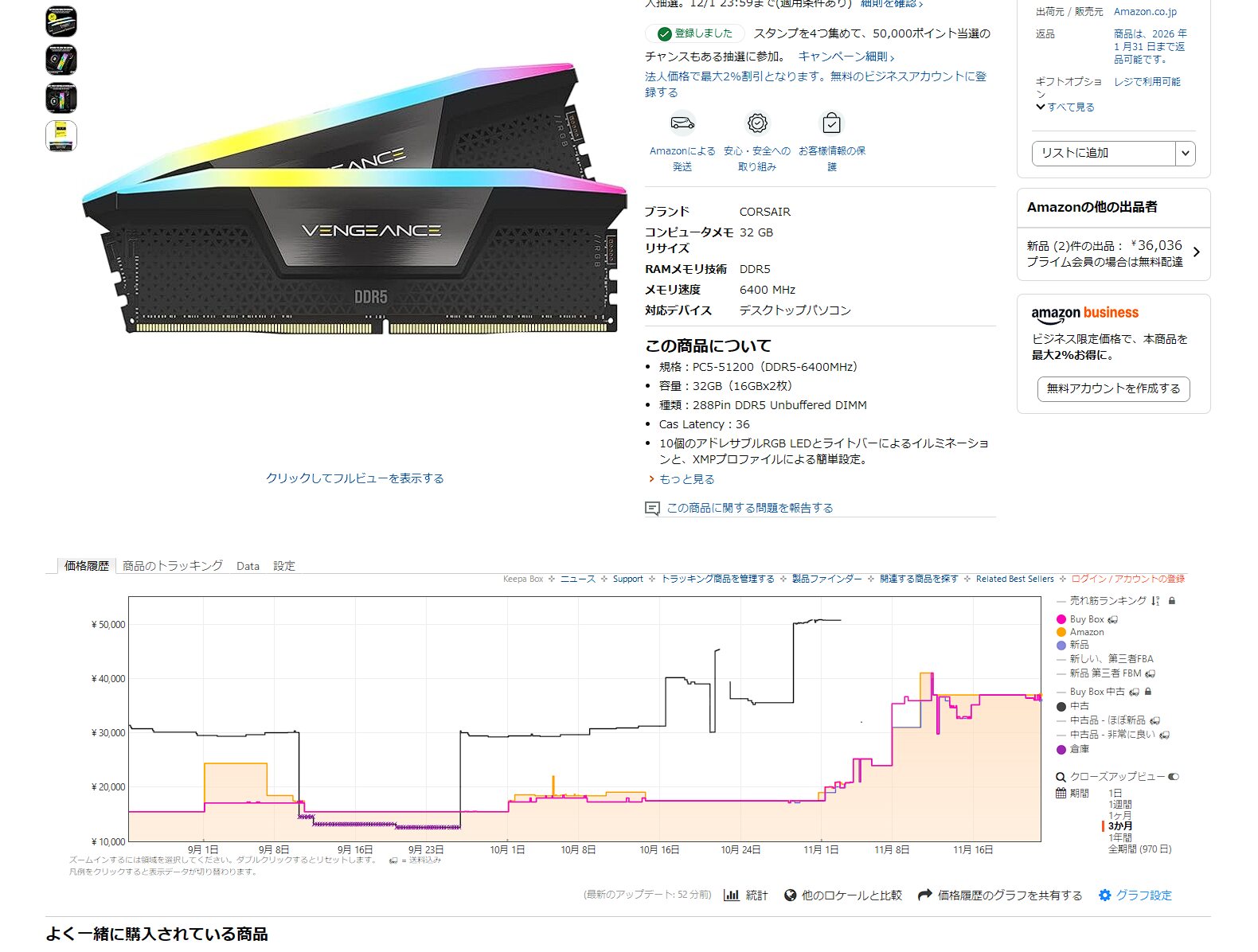Image resolution: width=1258 pixels, height=952 pixels.
Task: Click クリックしてフルビューを表示する link
Action: 355,478
